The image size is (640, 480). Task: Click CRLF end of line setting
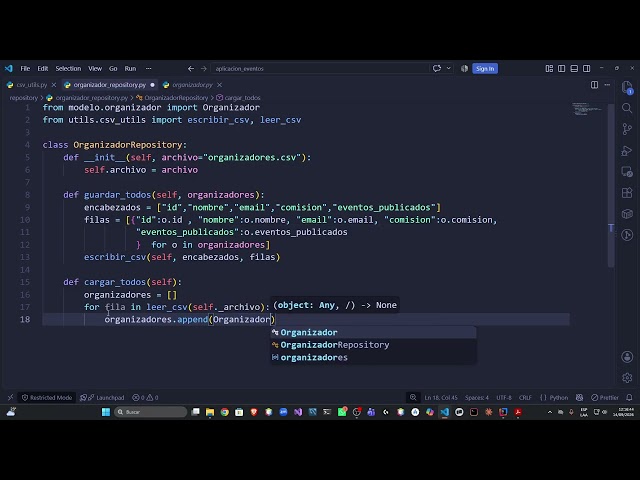[525, 398]
